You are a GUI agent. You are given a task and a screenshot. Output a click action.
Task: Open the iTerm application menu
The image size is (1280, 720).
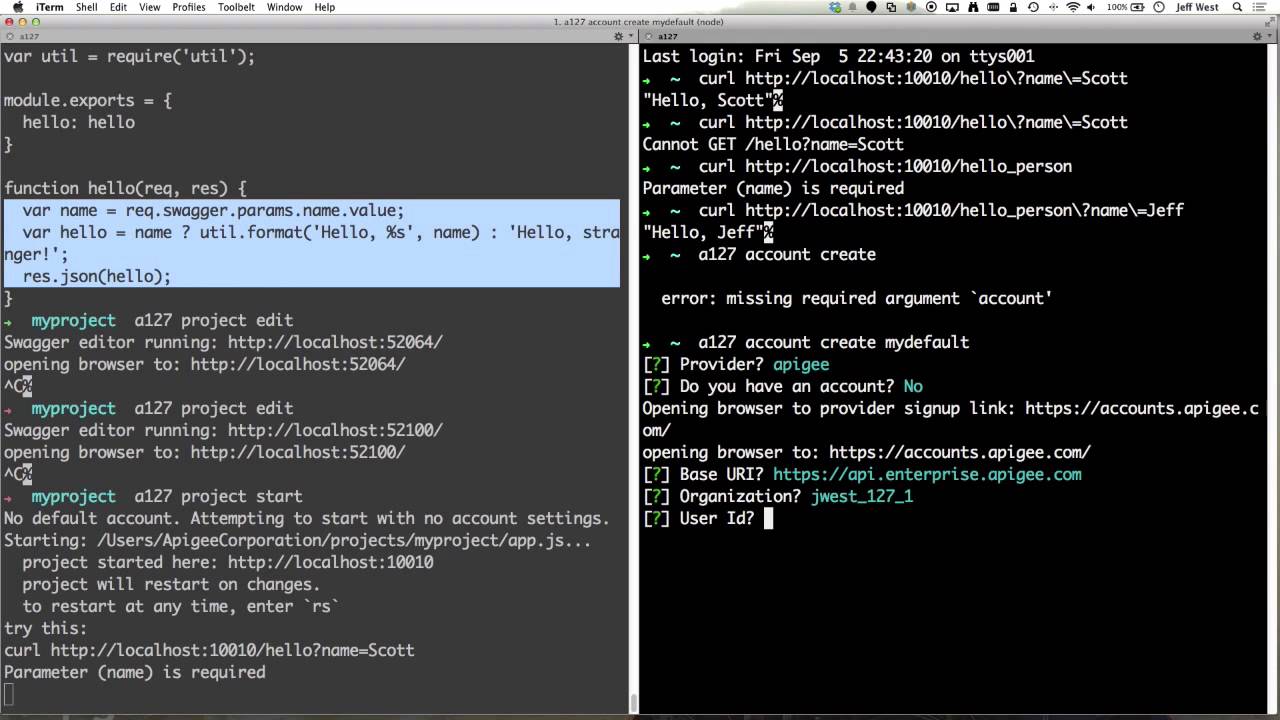[48, 7]
